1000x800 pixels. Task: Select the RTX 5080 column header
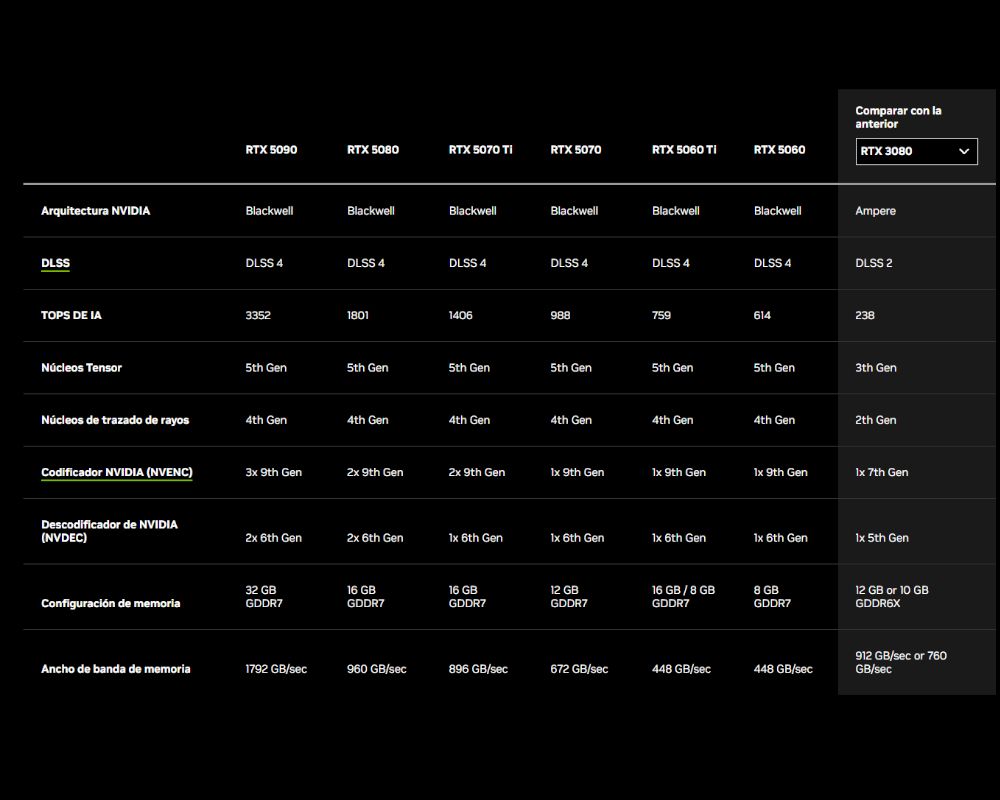372,149
